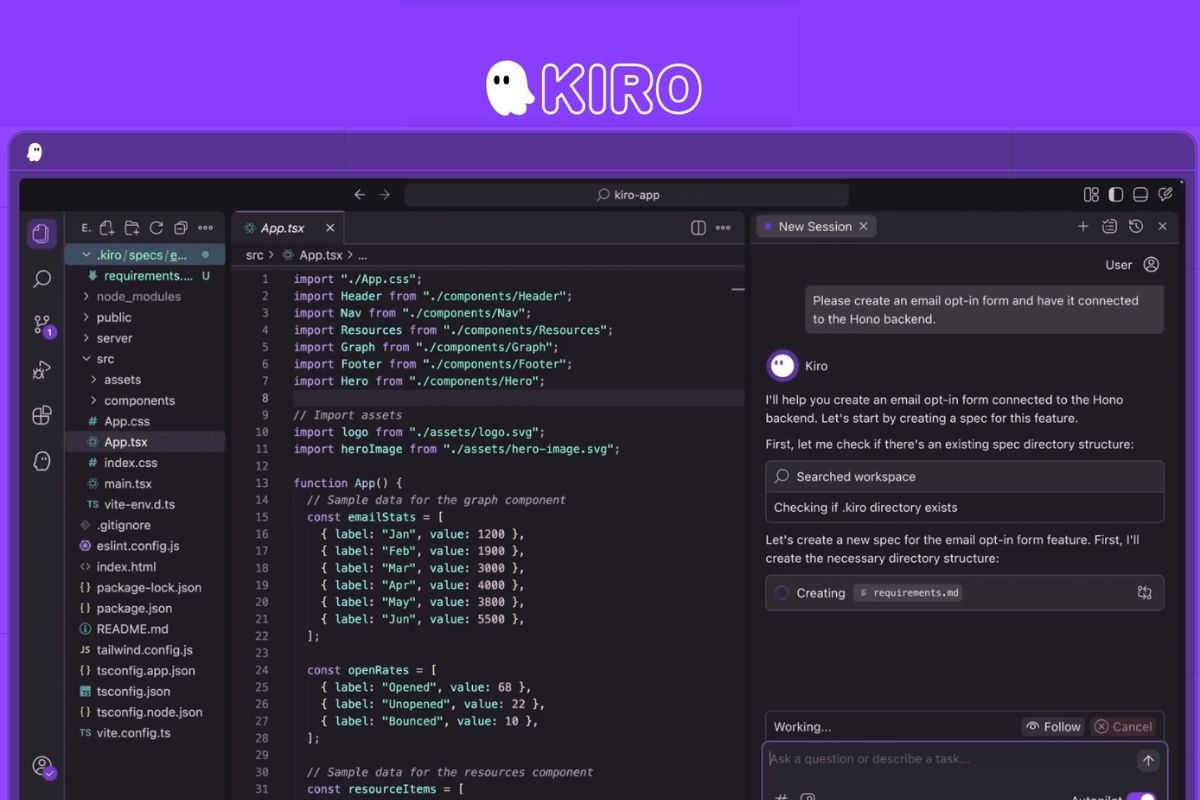Expand the public folder
The image size is (1200, 800).
tap(145, 317)
